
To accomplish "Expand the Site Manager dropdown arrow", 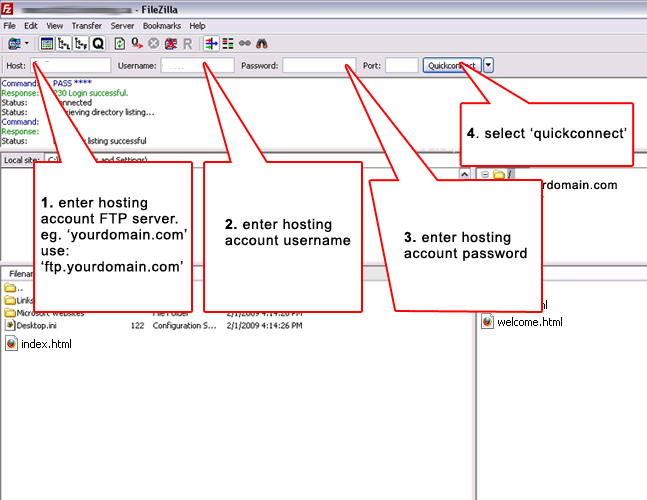I will (x=27, y=43).
